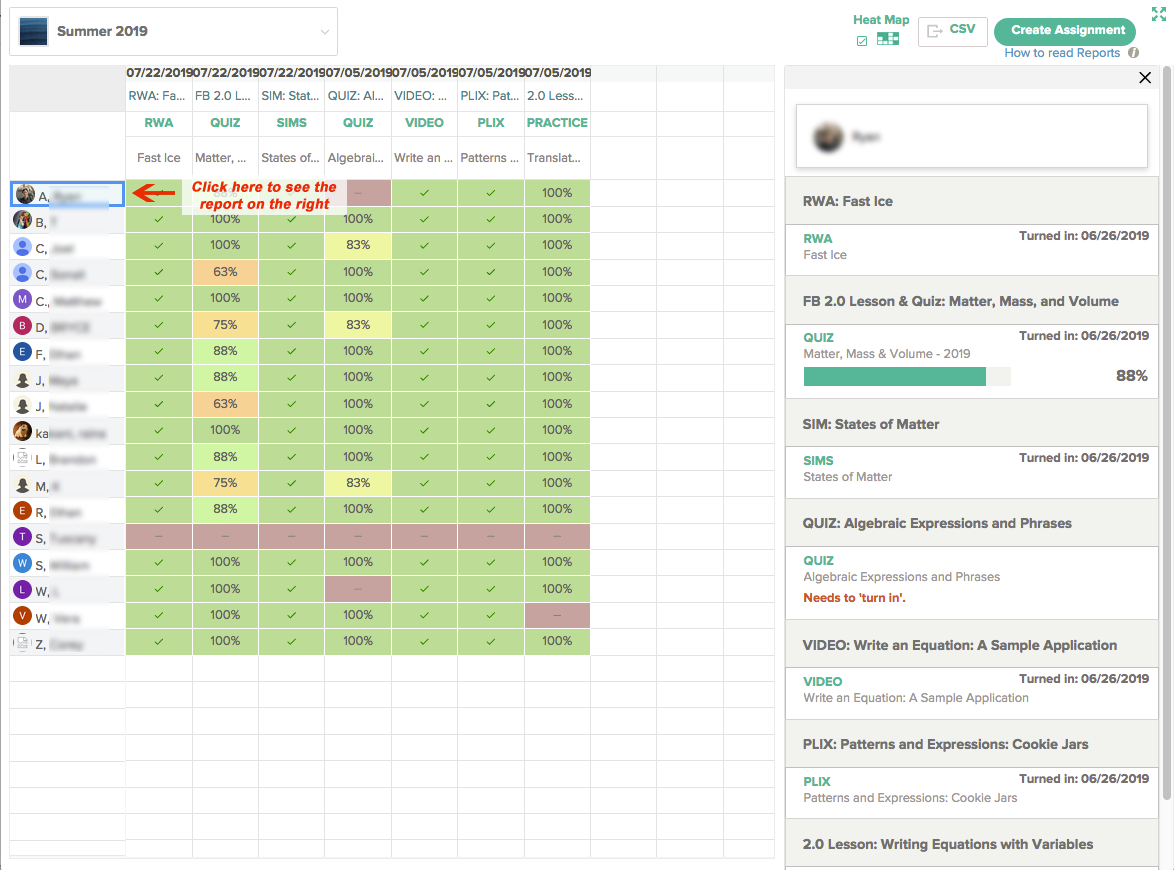
Task: Click the Create Assignment button
Action: (x=1065, y=31)
